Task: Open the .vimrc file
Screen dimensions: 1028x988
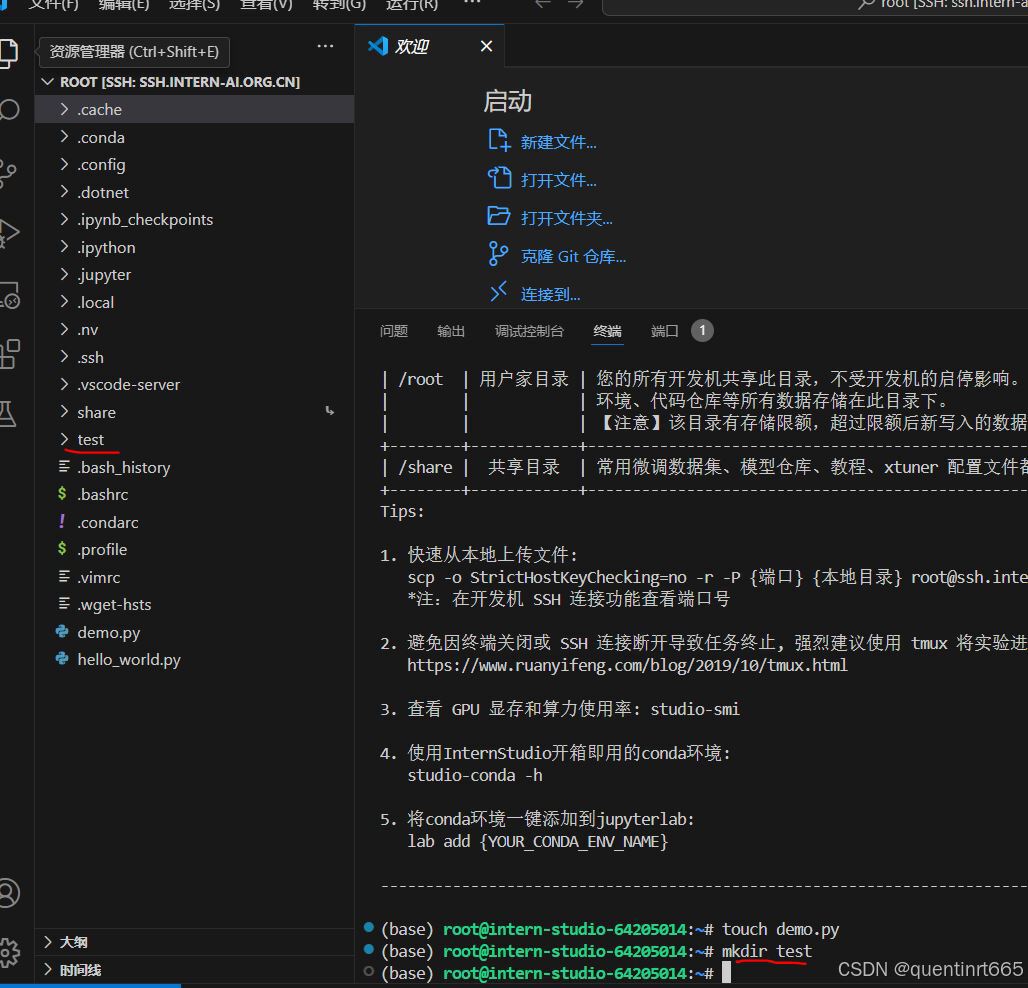Action: (194, 578)
